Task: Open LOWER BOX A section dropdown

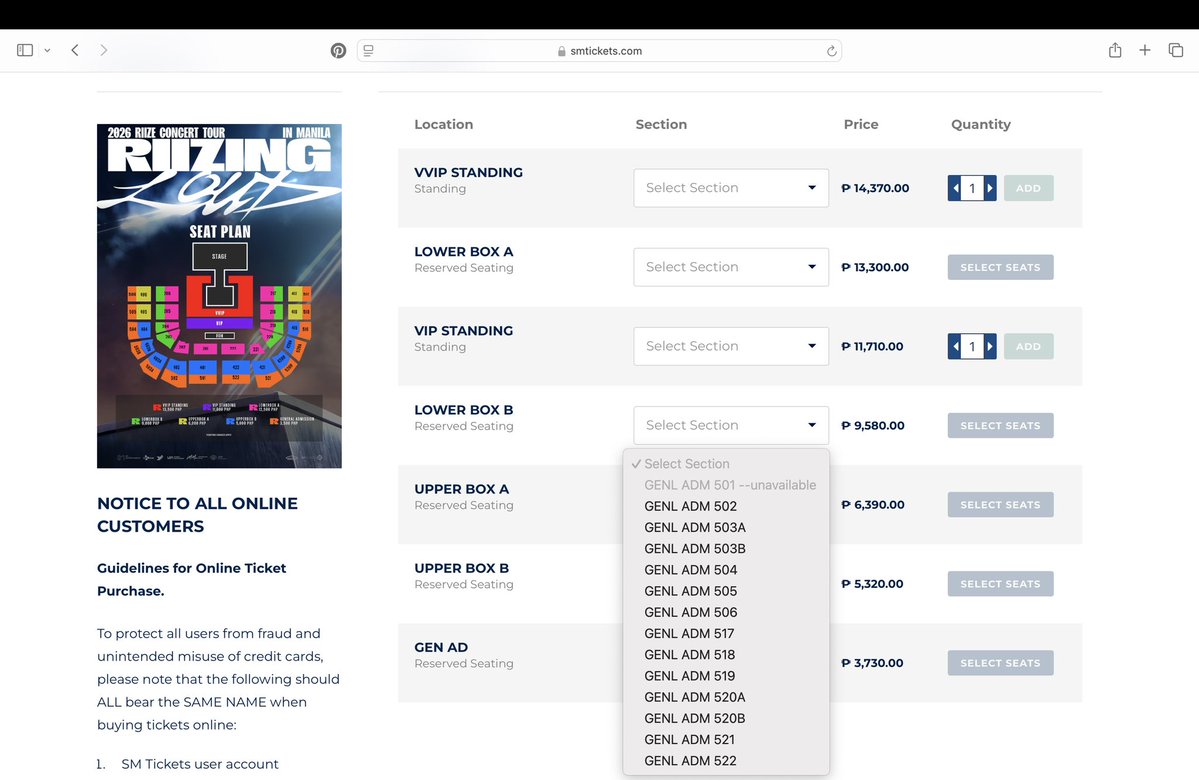Action: tap(731, 267)
